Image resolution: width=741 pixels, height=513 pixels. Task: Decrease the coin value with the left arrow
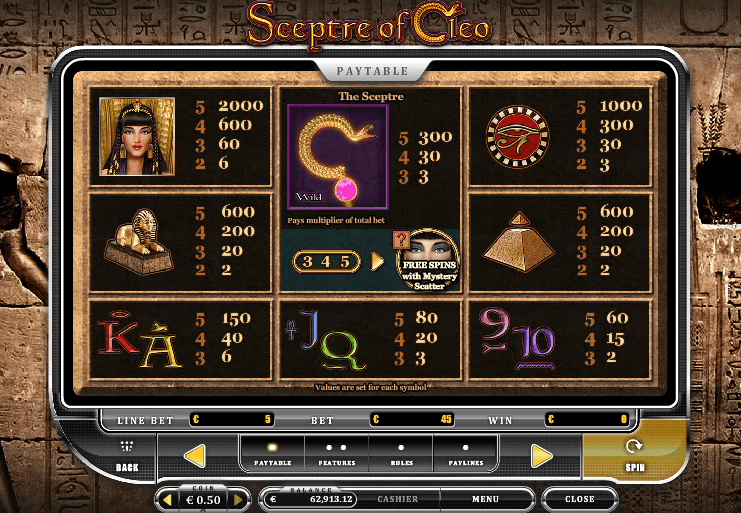point(167,500)
